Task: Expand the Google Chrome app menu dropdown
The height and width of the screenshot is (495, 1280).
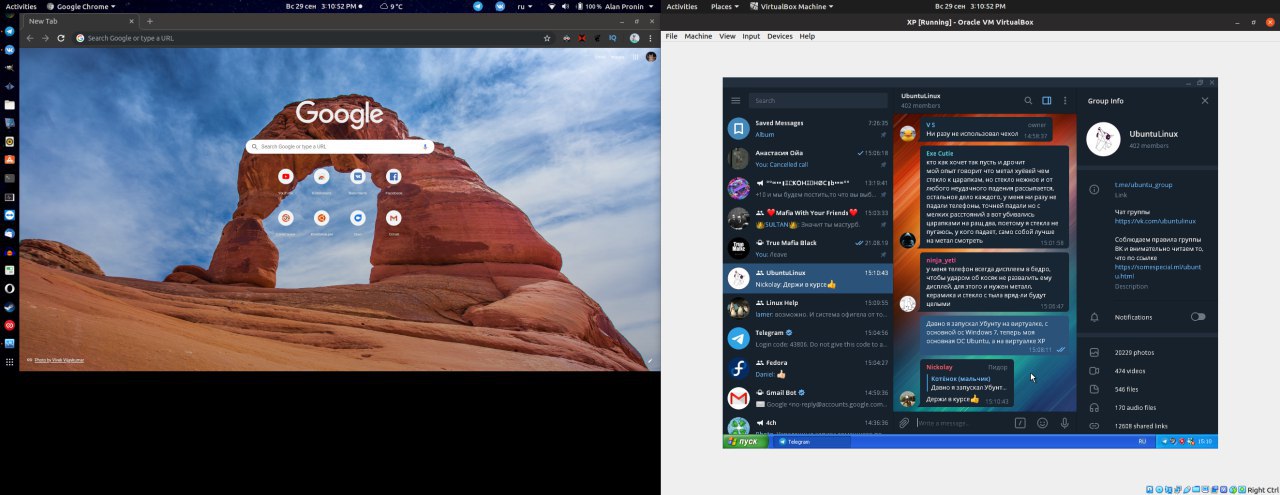Action: click(81, 6)
